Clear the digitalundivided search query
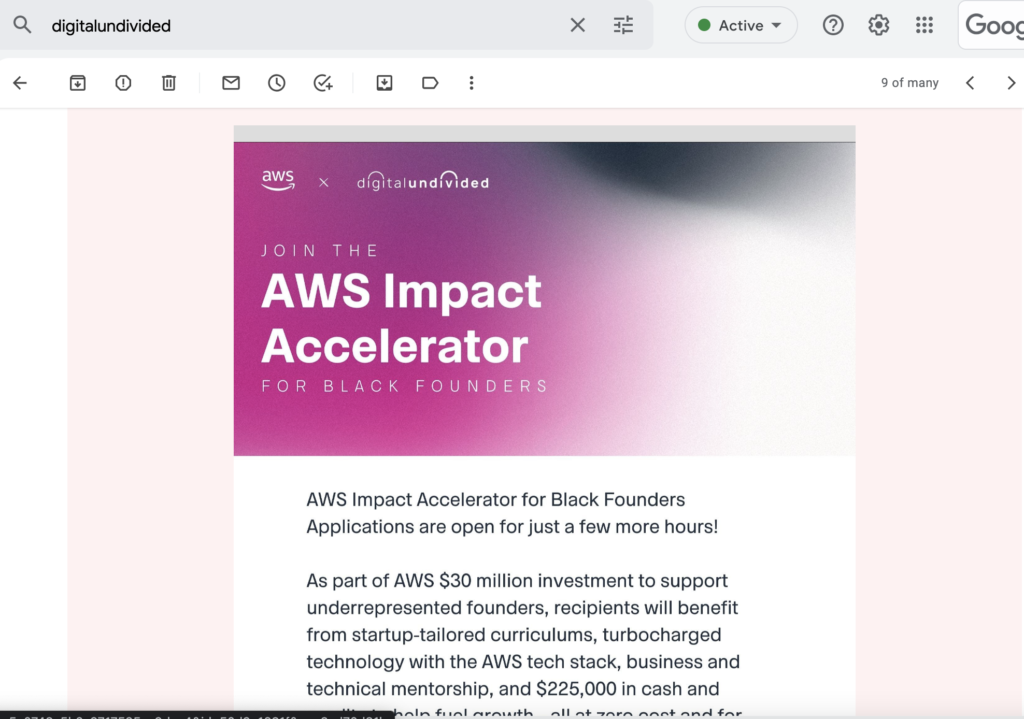Viewport: 1024px width, 719px height. pyautogui.click(x=577, y=25)
